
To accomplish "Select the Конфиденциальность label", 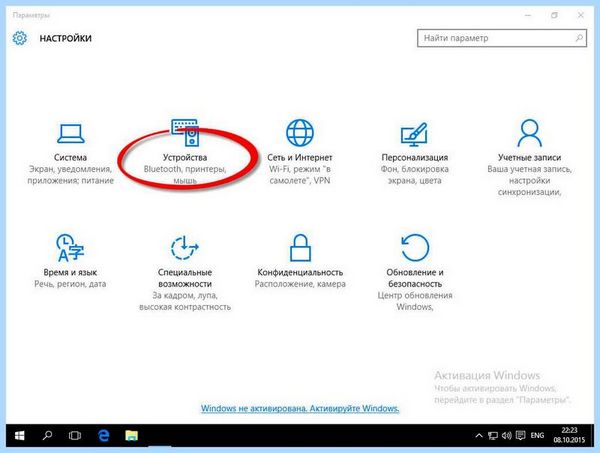I will pos(300,272).
